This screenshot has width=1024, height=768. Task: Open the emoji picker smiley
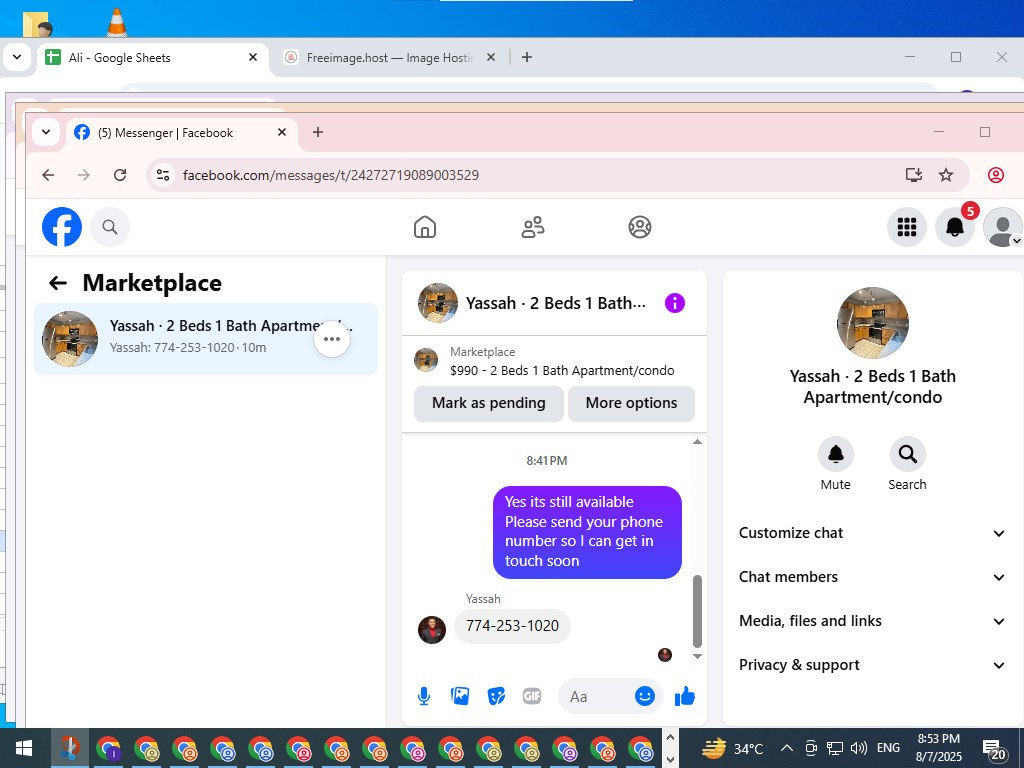pos(645,696)
